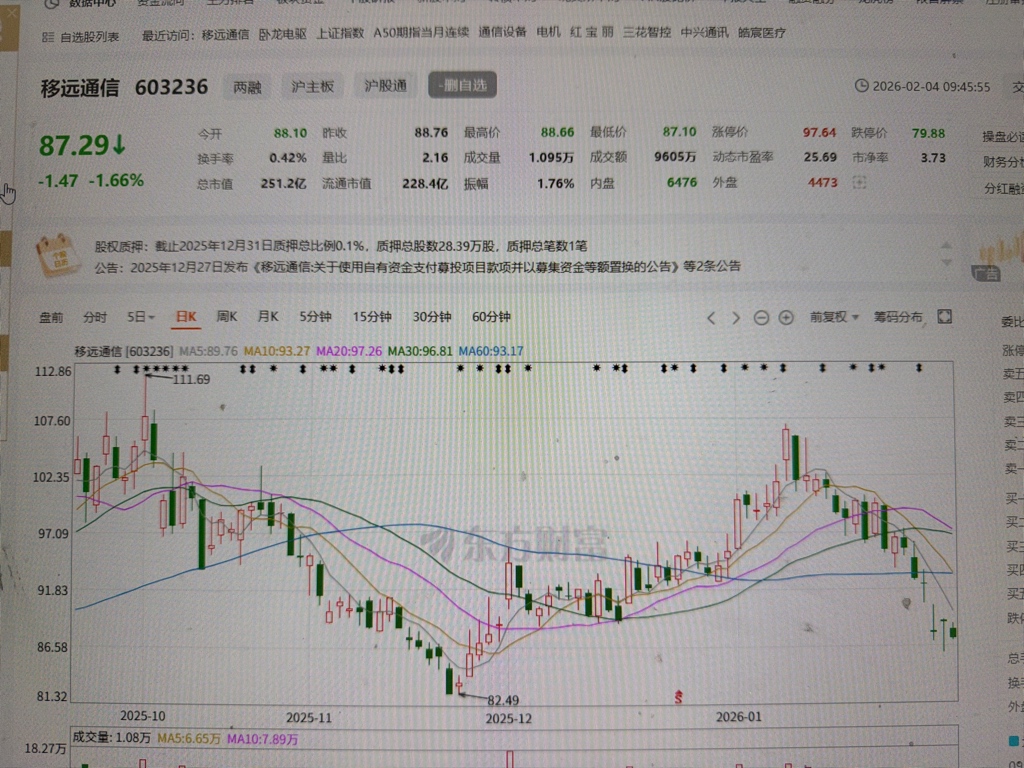Click the 股权质押 notice text
The height and width of the screenshot is (768, 1024).
point(341,246)
